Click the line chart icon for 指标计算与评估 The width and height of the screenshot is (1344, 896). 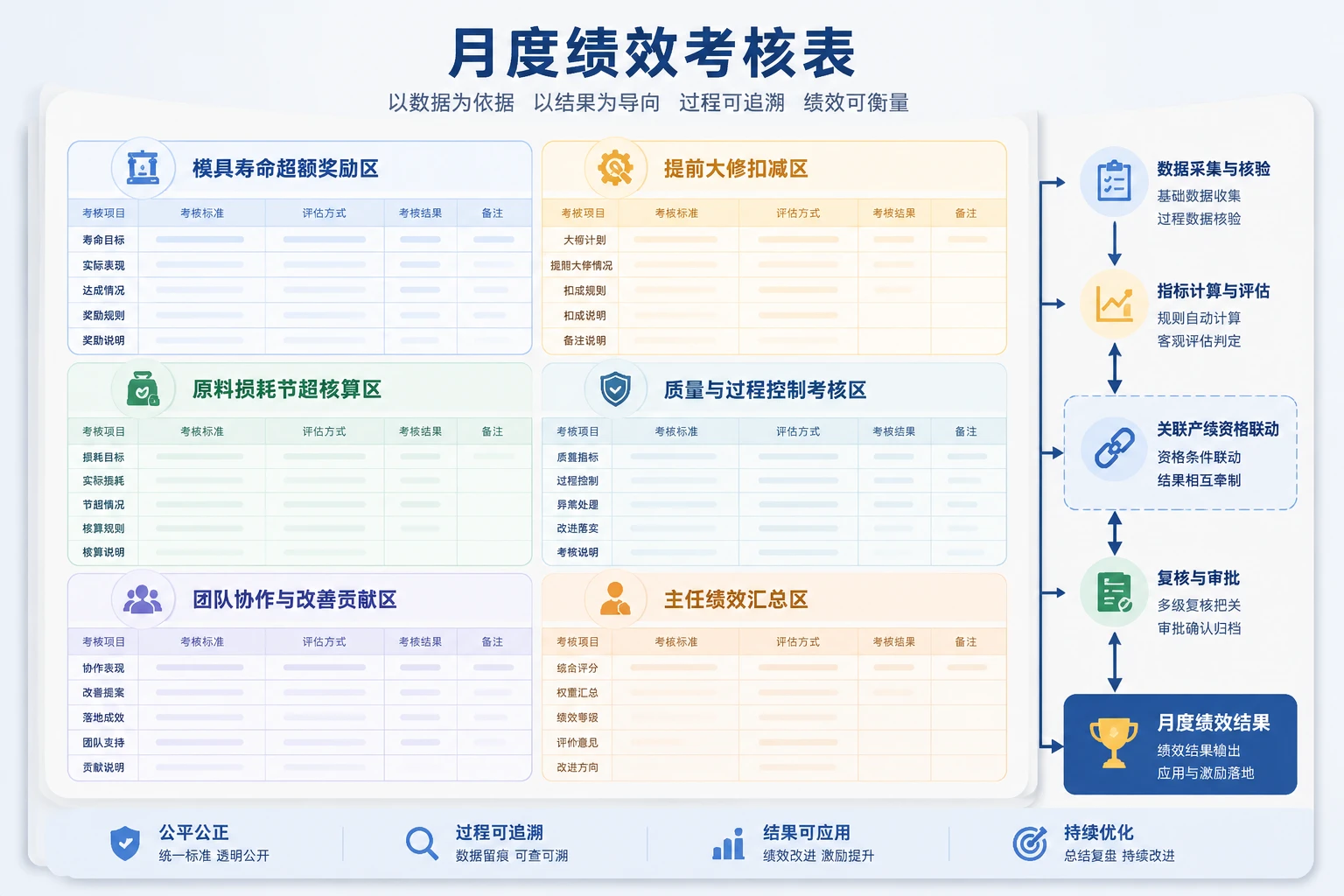pyautogui.click(x=1114, y=304)
